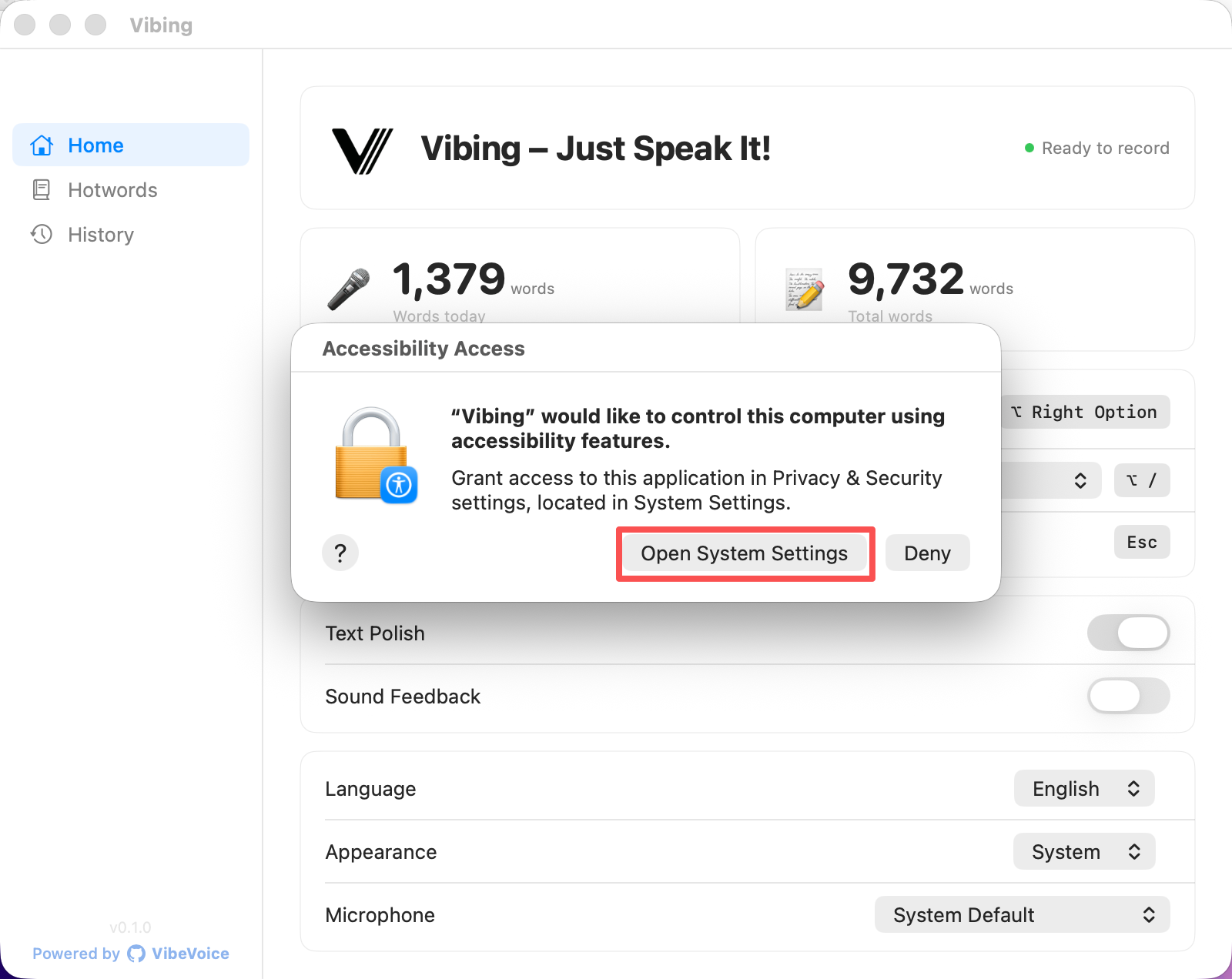This screenshot has width=1232, height=979.
Task: Click the pencil icon on Total words card
Action: tap(803, 289)
